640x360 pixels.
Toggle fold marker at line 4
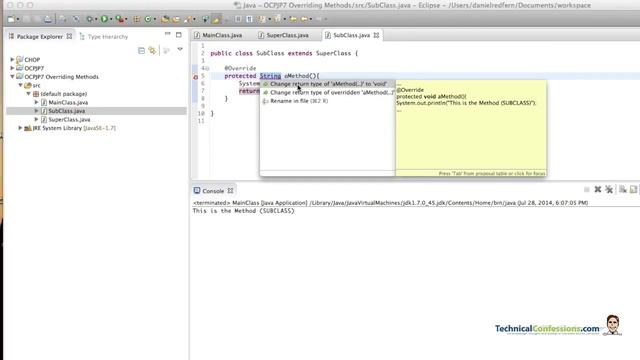pos(207,68)
